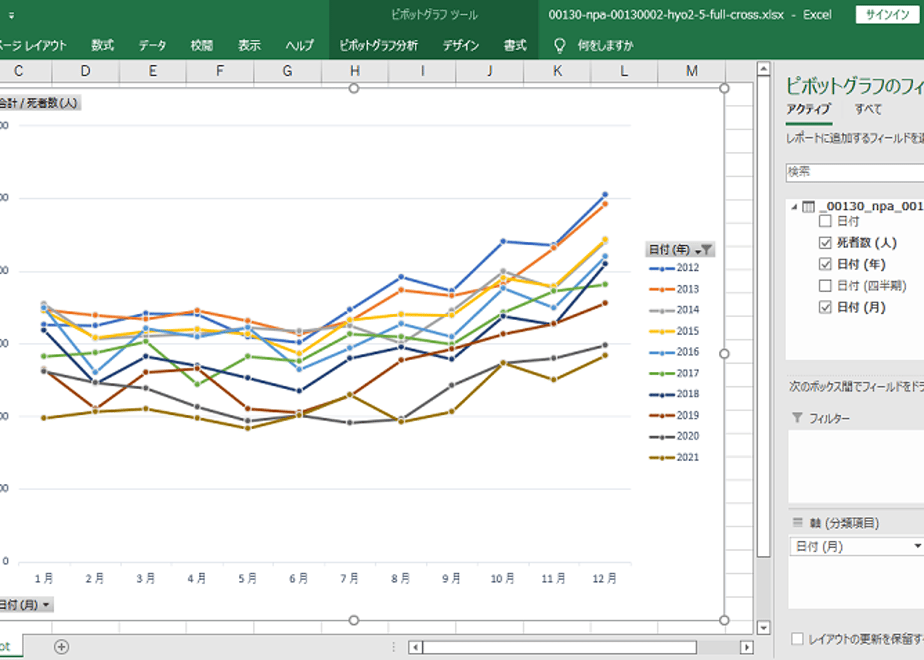Viewport: 924px width, 660px height.
Task: Select column header H
Action: 355,71
